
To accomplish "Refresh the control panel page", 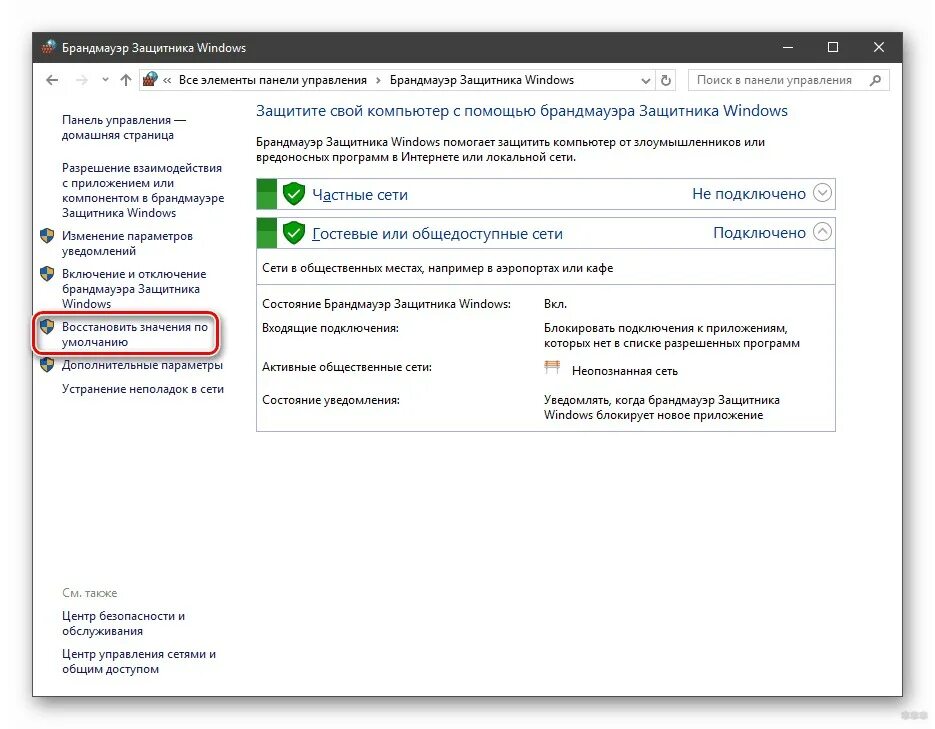I will 666,80.
